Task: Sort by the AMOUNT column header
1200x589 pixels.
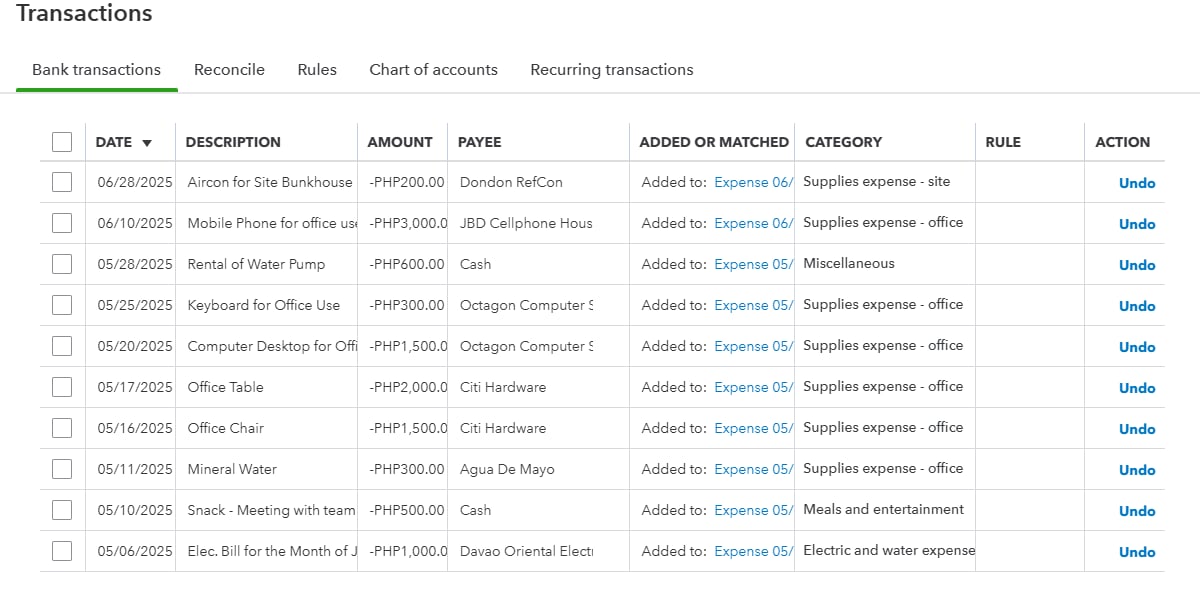Action: [x=400, y=142]
